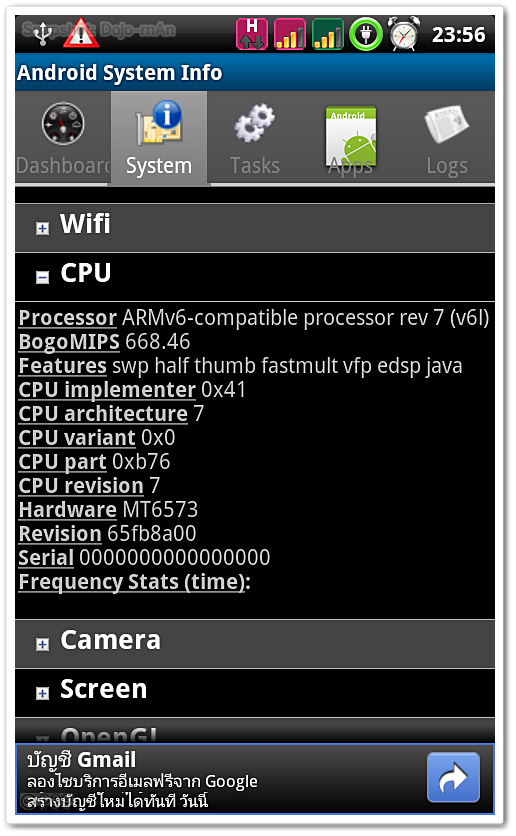Click the Processor label link

[68, 318]
